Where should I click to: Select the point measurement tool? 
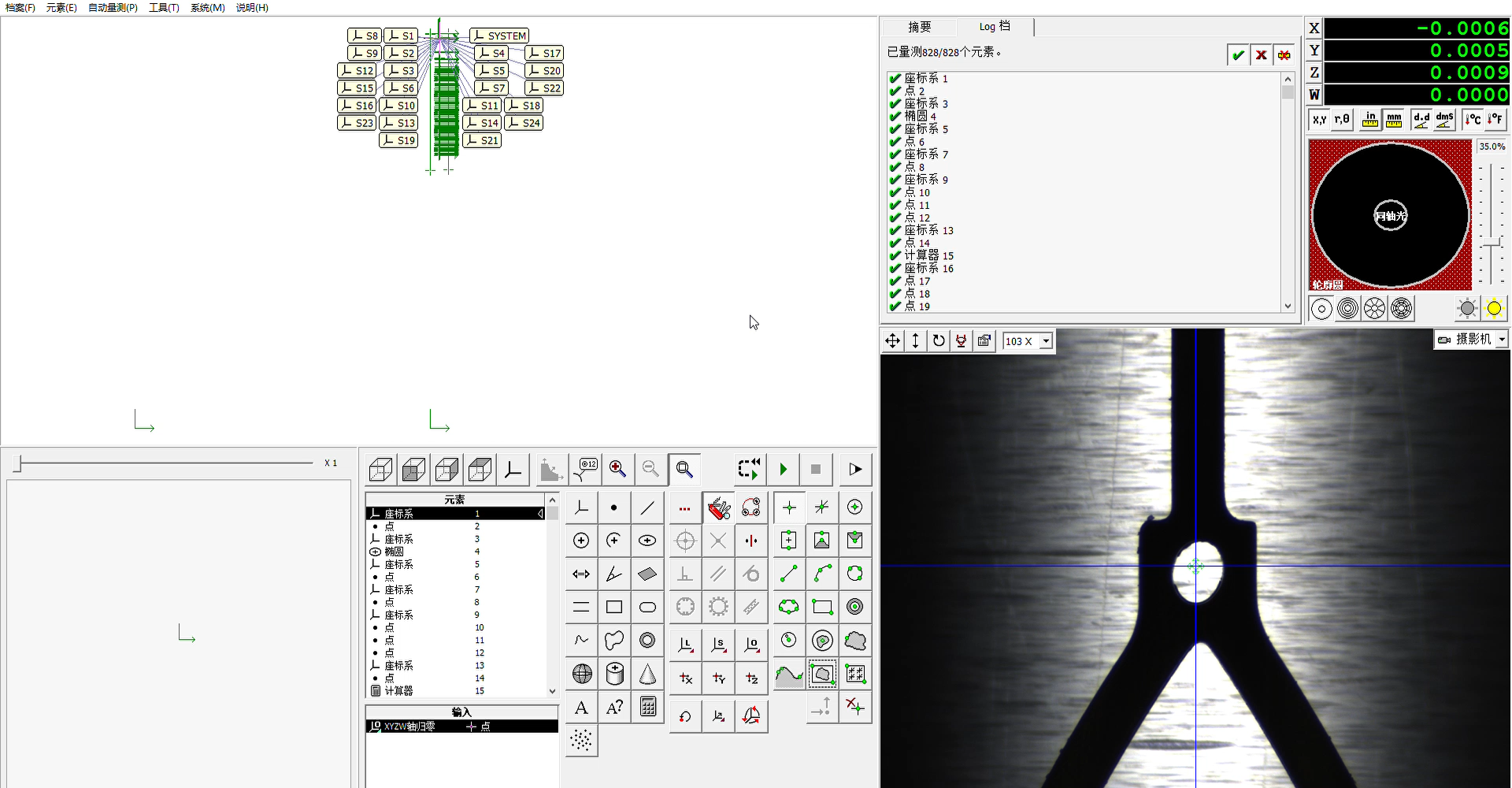pyautogui.click(x=614, y=507)
